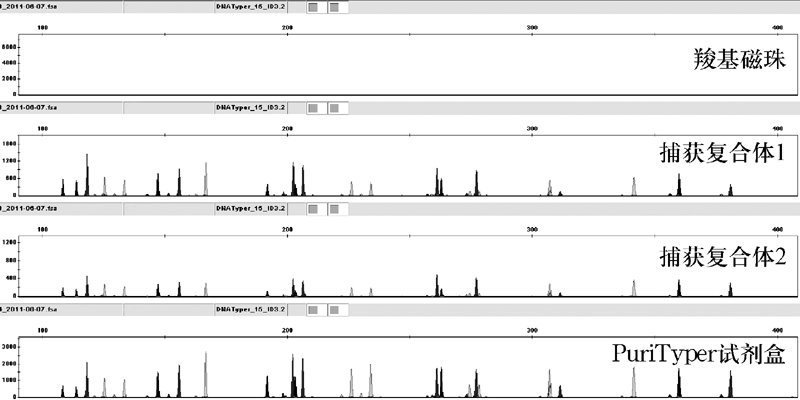Viewport: 800px width, 400px height.
Task: Click the 200 size marker above 羧基磁珠 panel
Action: 288,28
